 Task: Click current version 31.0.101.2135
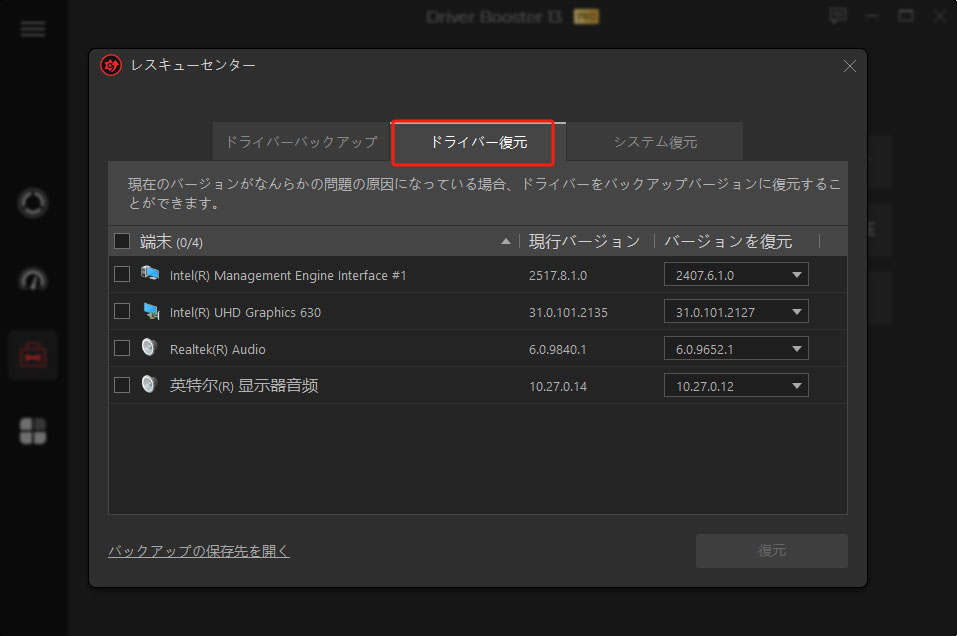pyautogui.click(x=568, y=313)
